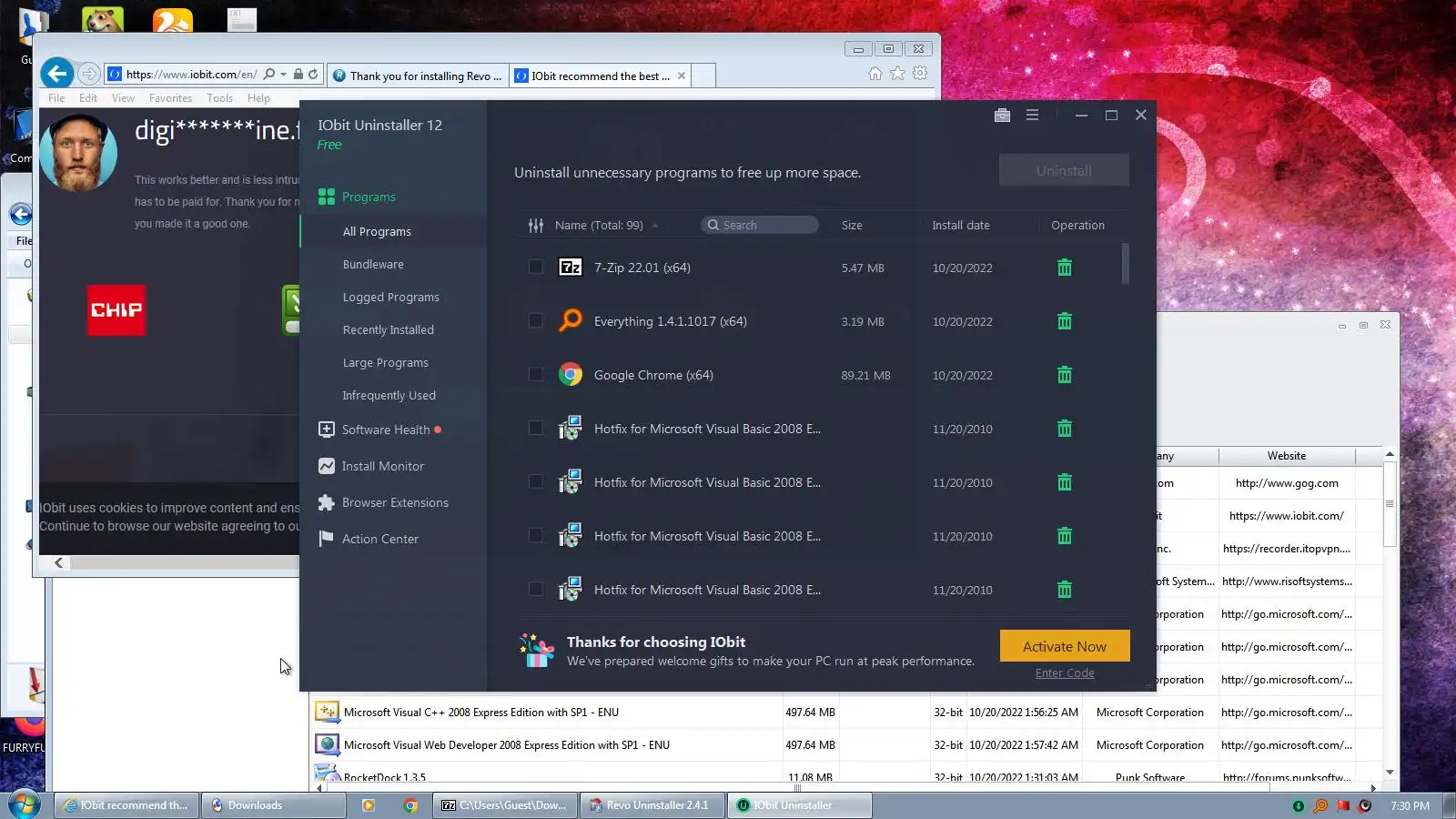This screenshot has height=819, width=1456.
Task: Open the Downloads taskbar button
Action: coord(273,805)
